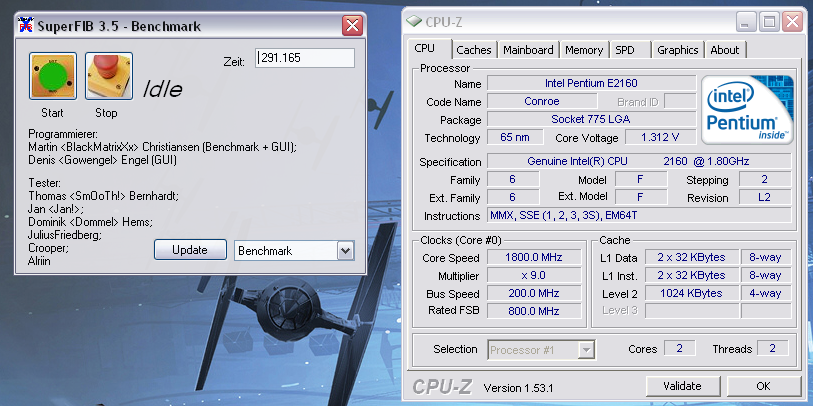This screenshot has height=406, width=813.
Task: Click the CPU-Z title bar logo icon
Action: 414,22
